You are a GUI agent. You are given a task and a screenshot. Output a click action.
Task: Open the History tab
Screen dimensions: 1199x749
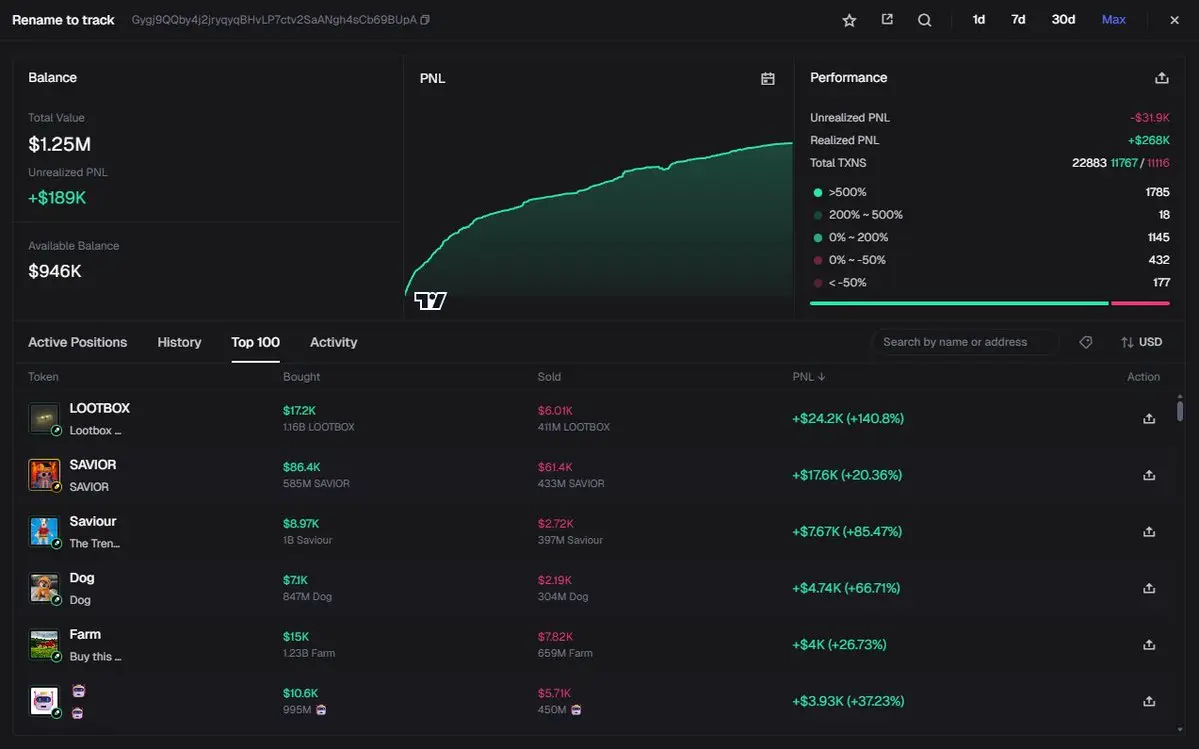[x=179, y=342]
